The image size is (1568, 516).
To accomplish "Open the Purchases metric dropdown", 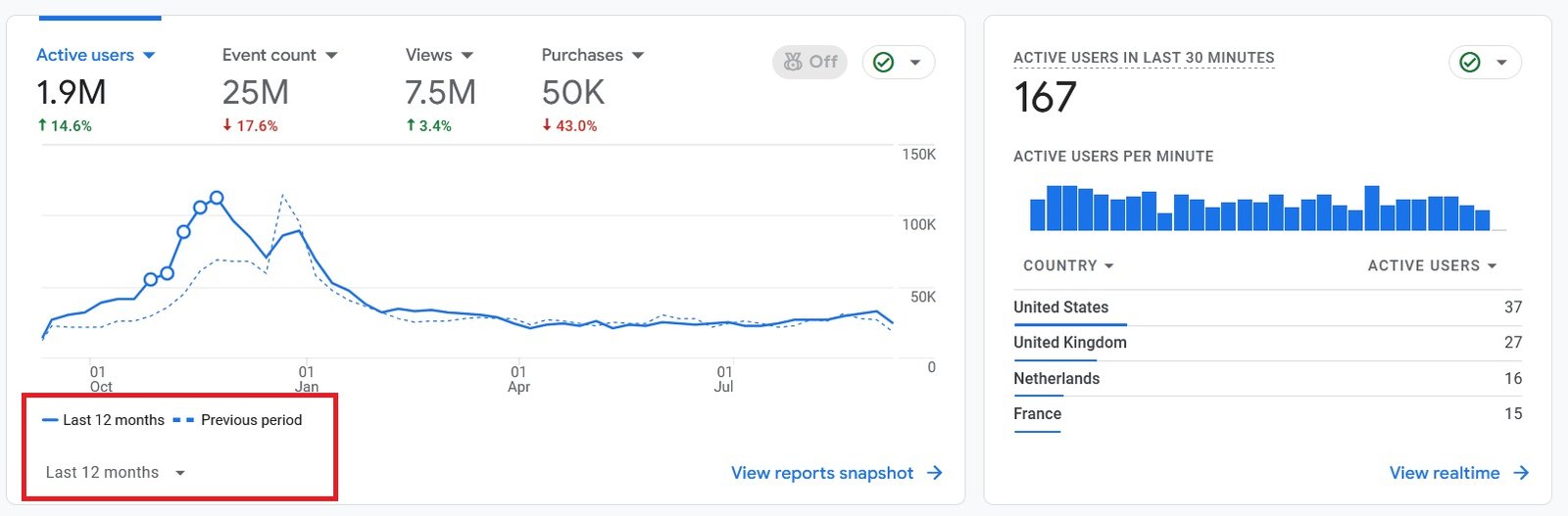I will point(592,55).
